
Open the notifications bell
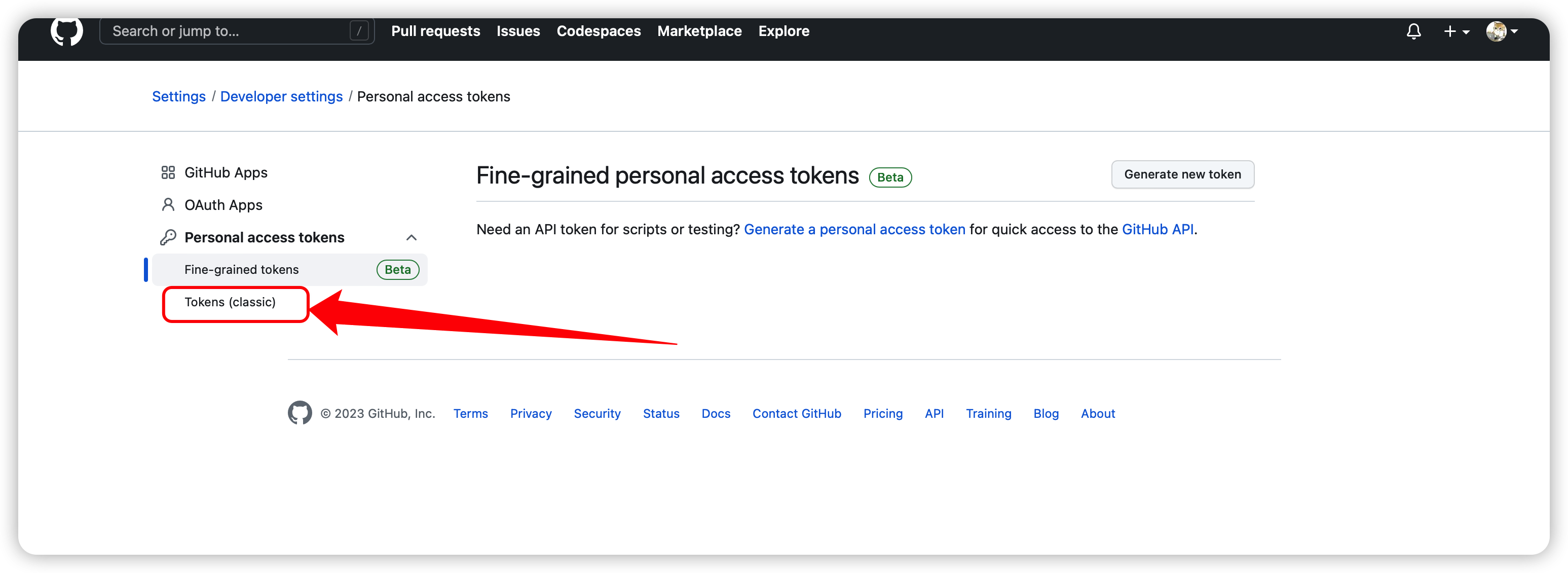coord(1413,31)
